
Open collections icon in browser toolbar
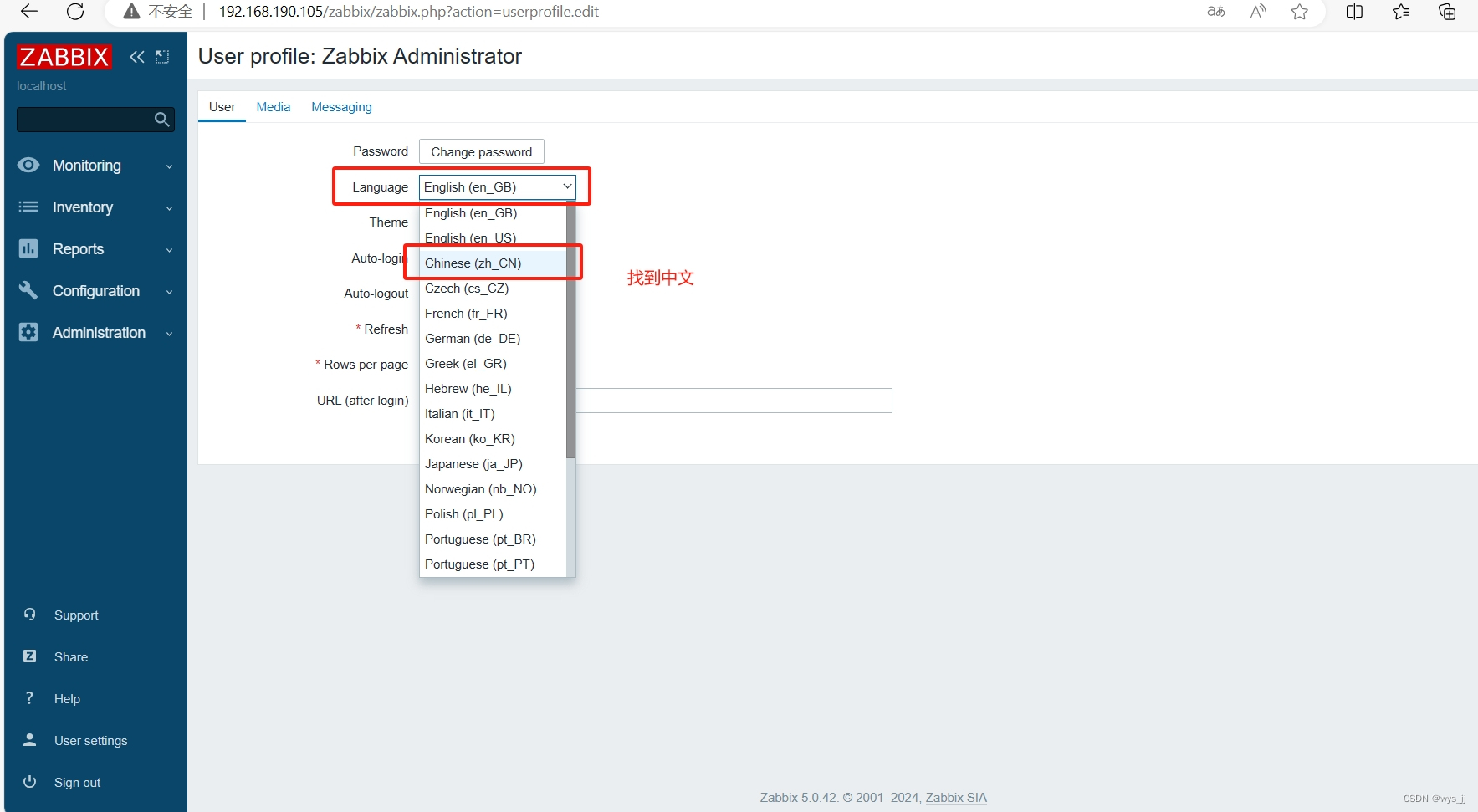[x=1447, y=12]
